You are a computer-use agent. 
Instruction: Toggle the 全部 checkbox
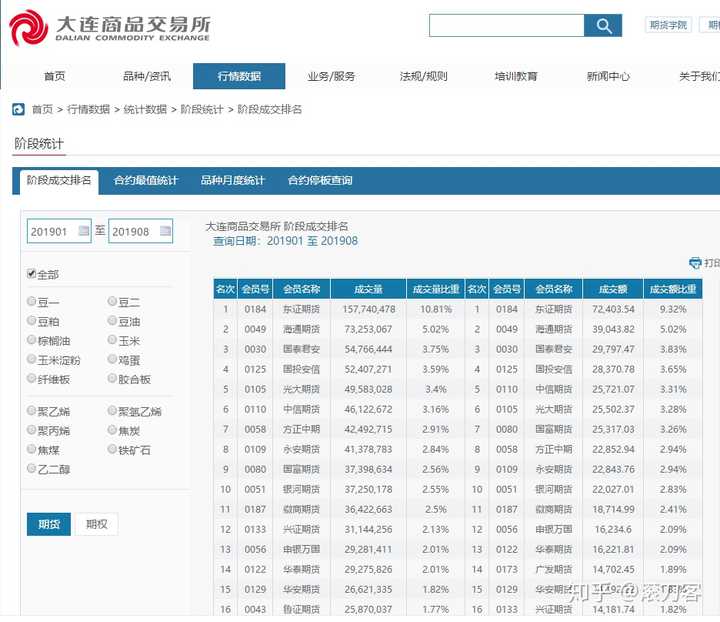[31, 274]
